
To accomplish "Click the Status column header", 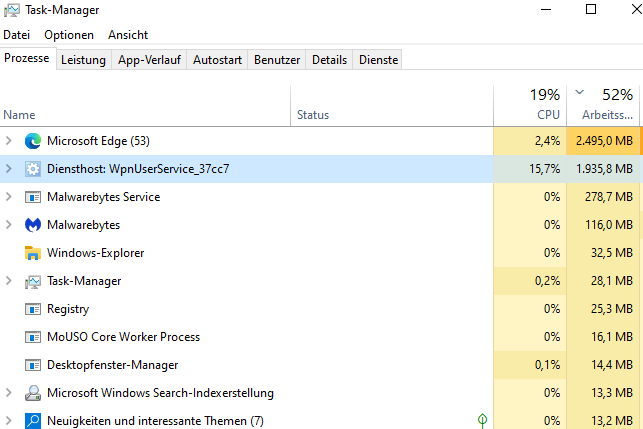I will point(313,115).
